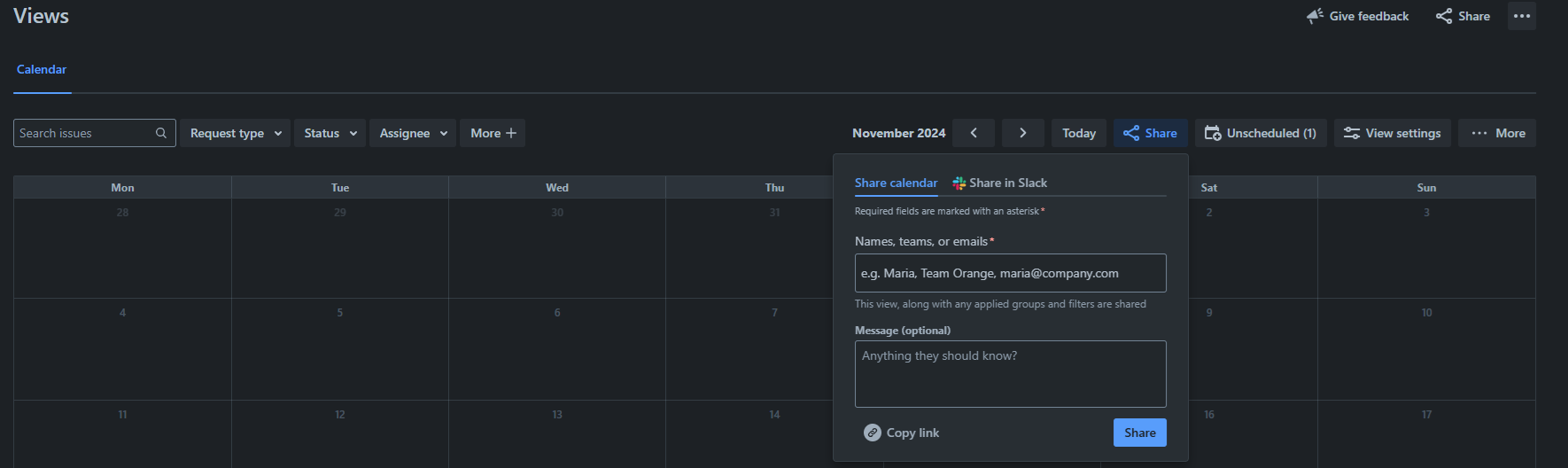Click day 5 Tuesday cell

click(340, 349)
